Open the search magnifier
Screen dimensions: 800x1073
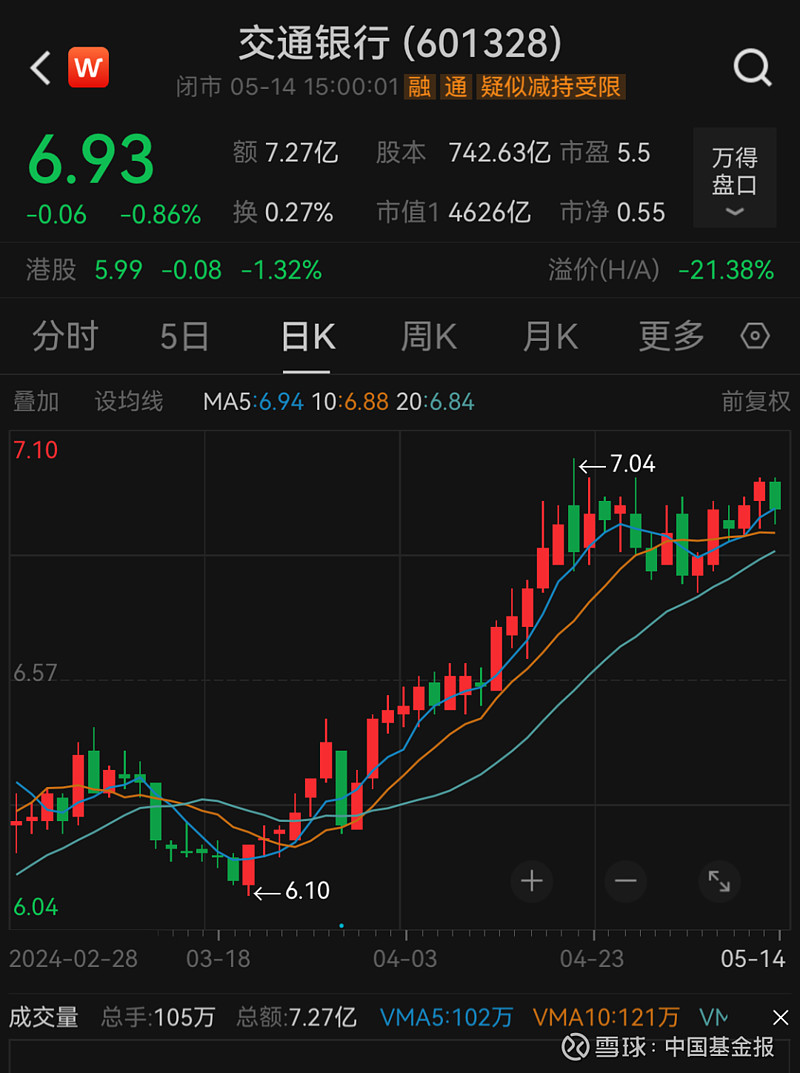pyautogui.click(x=751, y=68)
